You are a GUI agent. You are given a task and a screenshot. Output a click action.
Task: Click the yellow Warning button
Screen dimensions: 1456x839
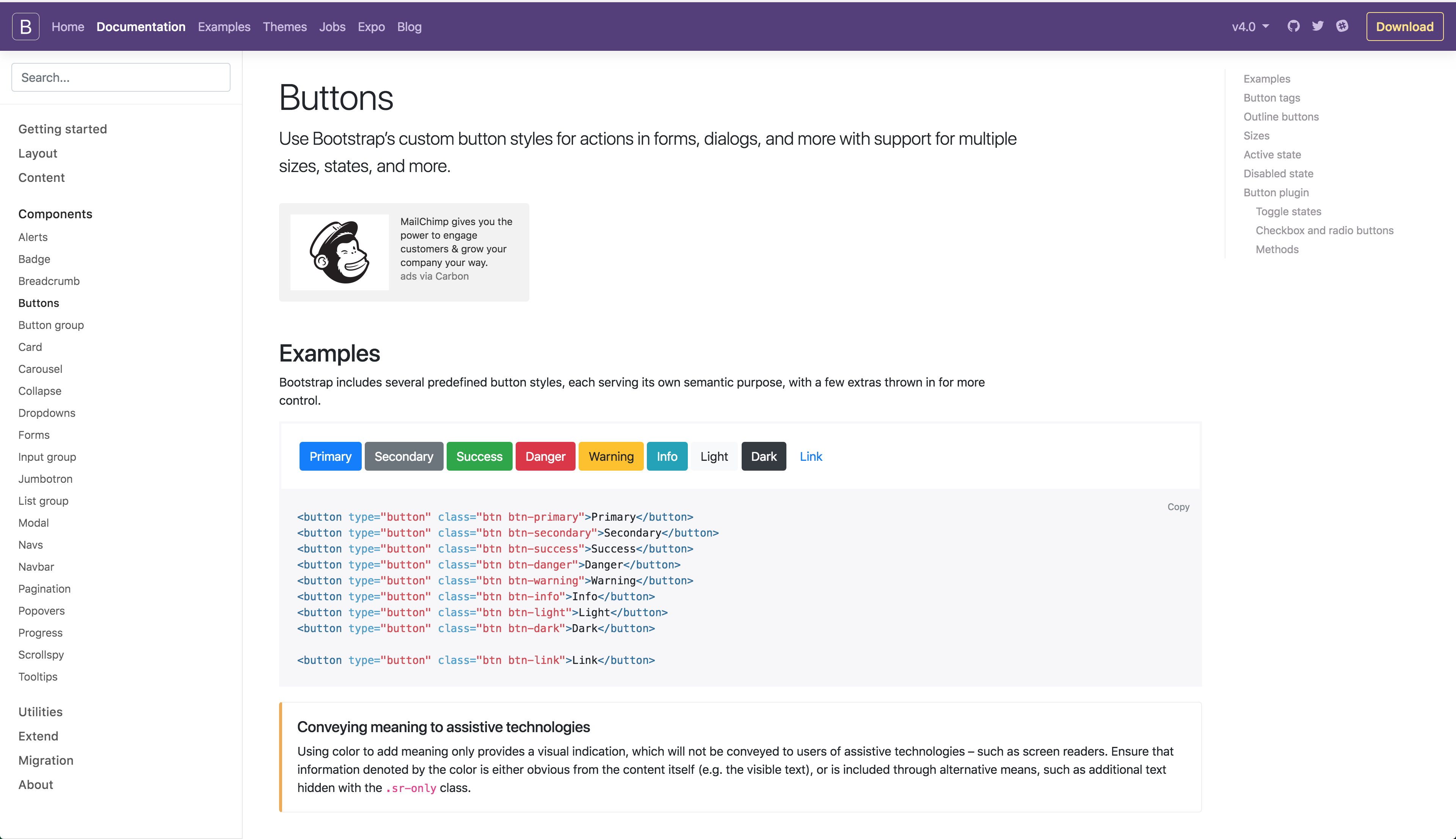pyautogui.click(x=611, y=456)
